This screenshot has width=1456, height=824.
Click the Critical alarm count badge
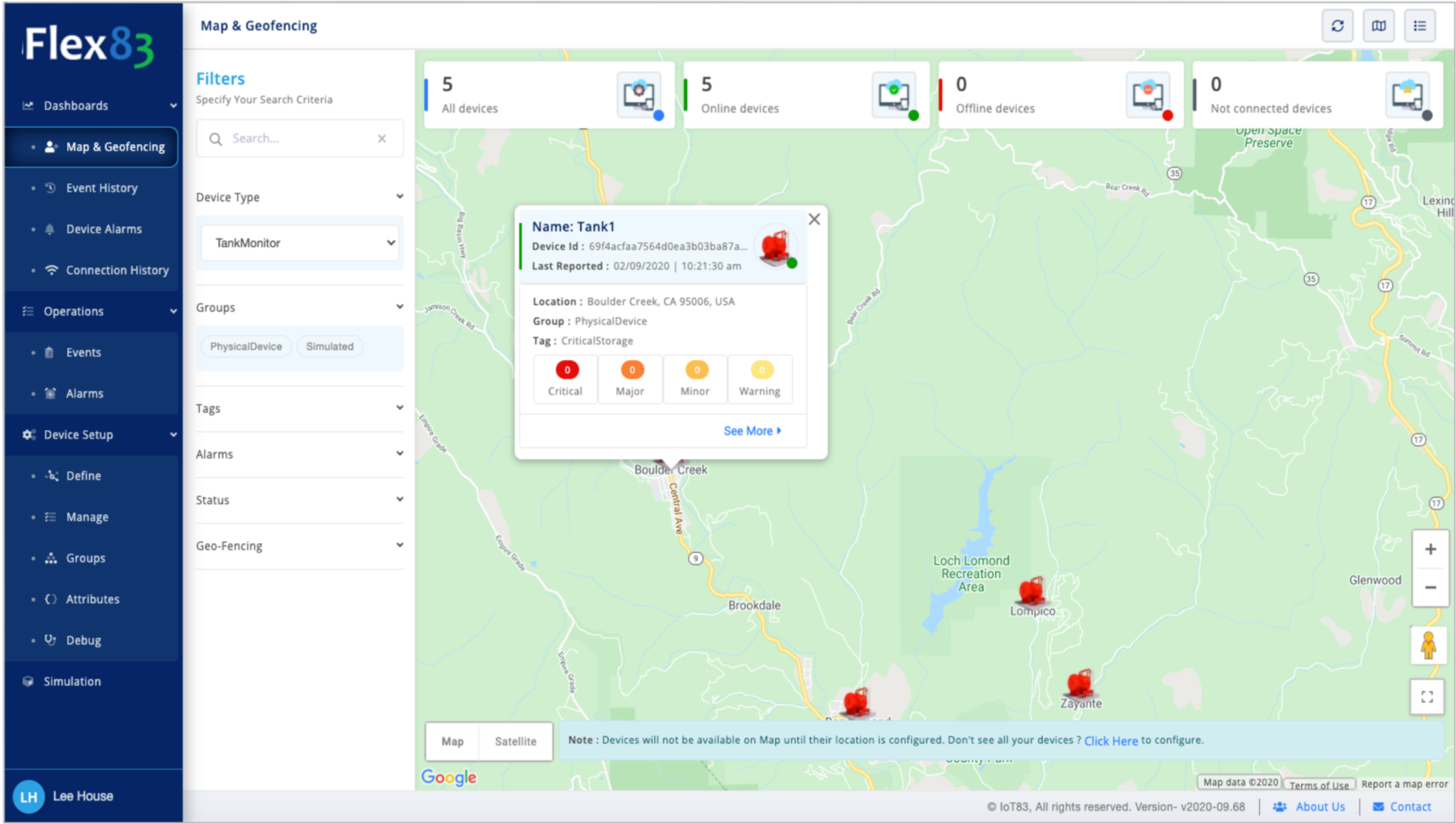pos(567,370)
